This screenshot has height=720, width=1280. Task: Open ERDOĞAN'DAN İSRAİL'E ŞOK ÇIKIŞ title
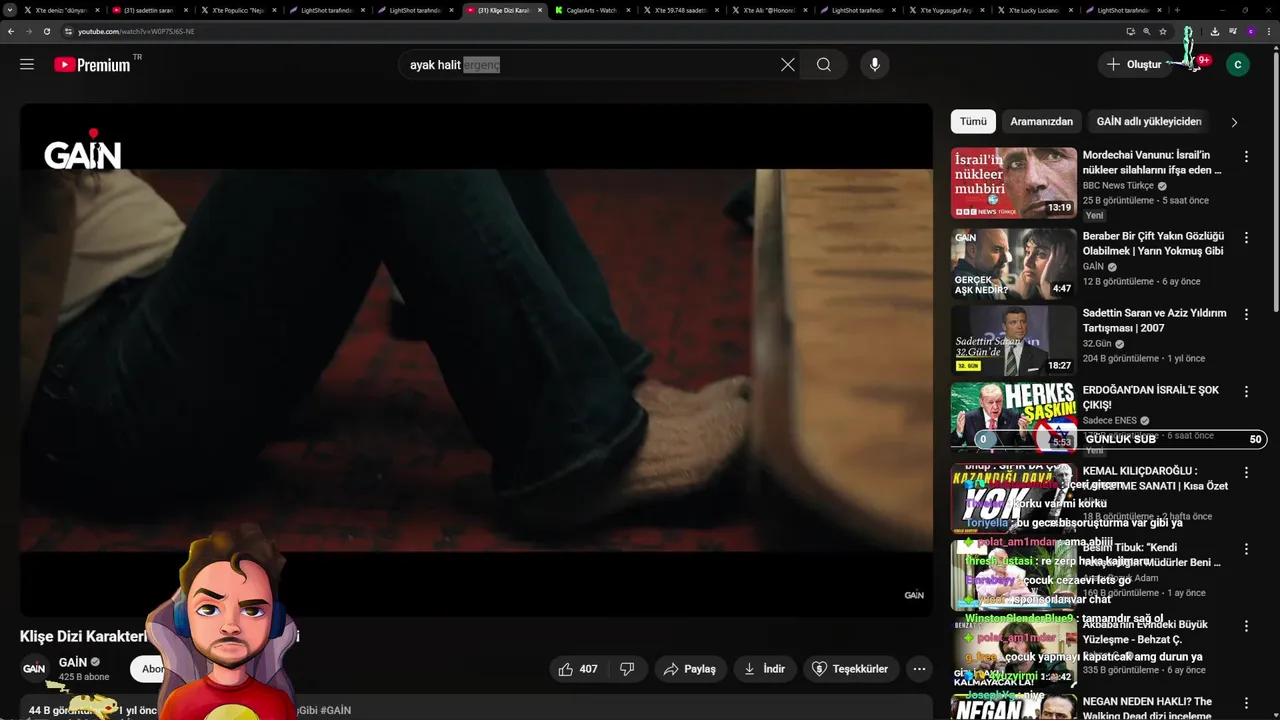(1150, 398)
